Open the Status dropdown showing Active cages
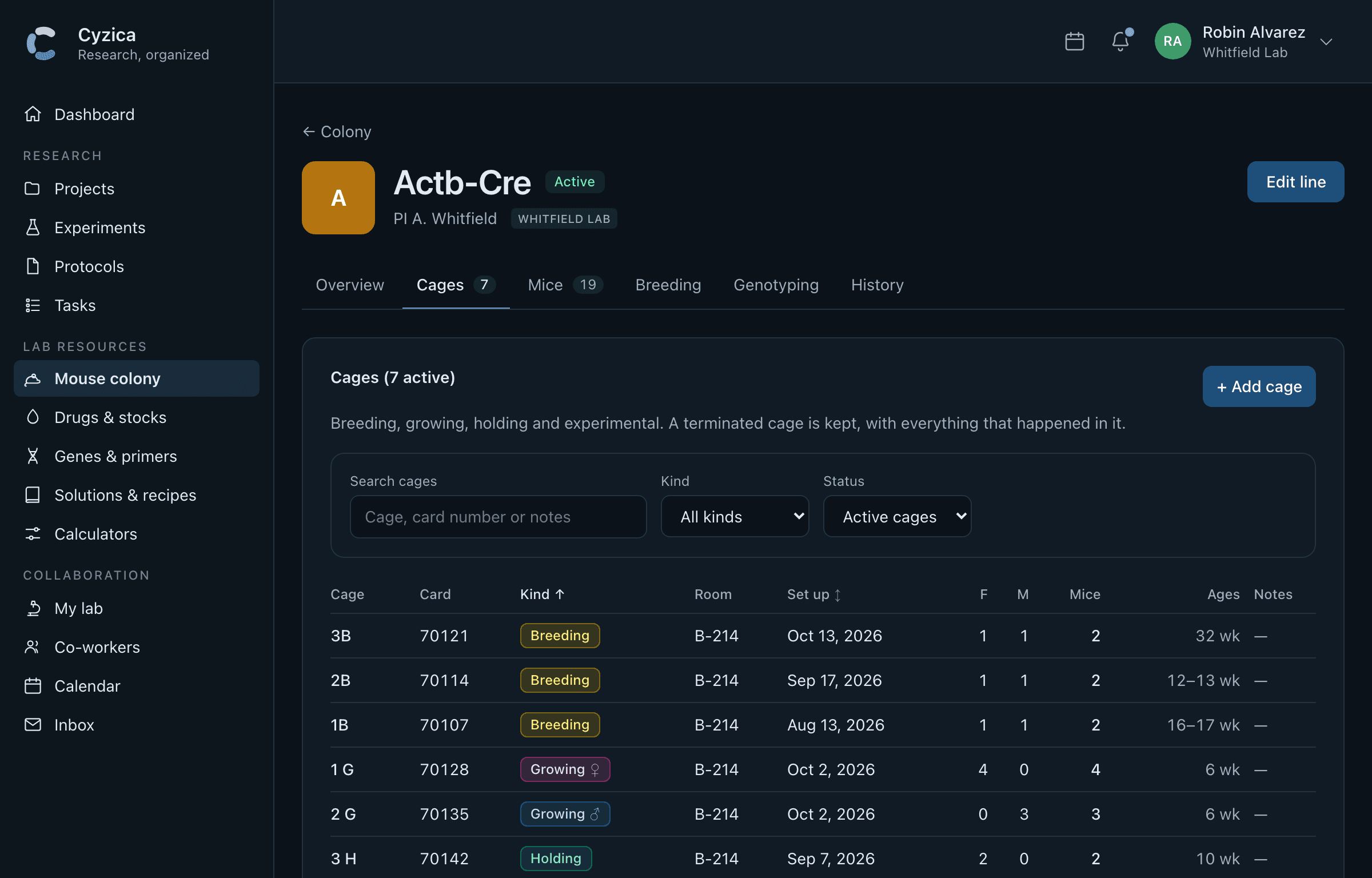Image resolution: width=1372 pixels, height=878 pixels. (897, 516)
